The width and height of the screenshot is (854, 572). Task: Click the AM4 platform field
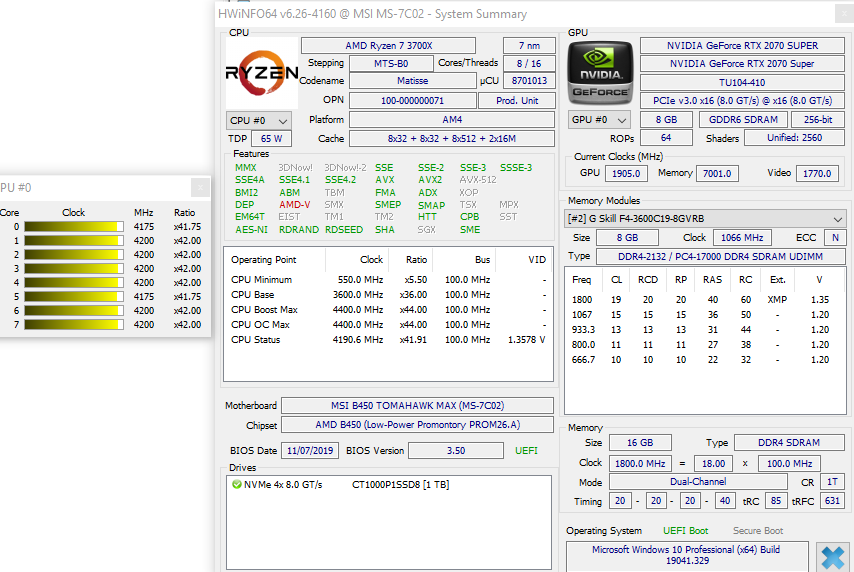[452, 119]
